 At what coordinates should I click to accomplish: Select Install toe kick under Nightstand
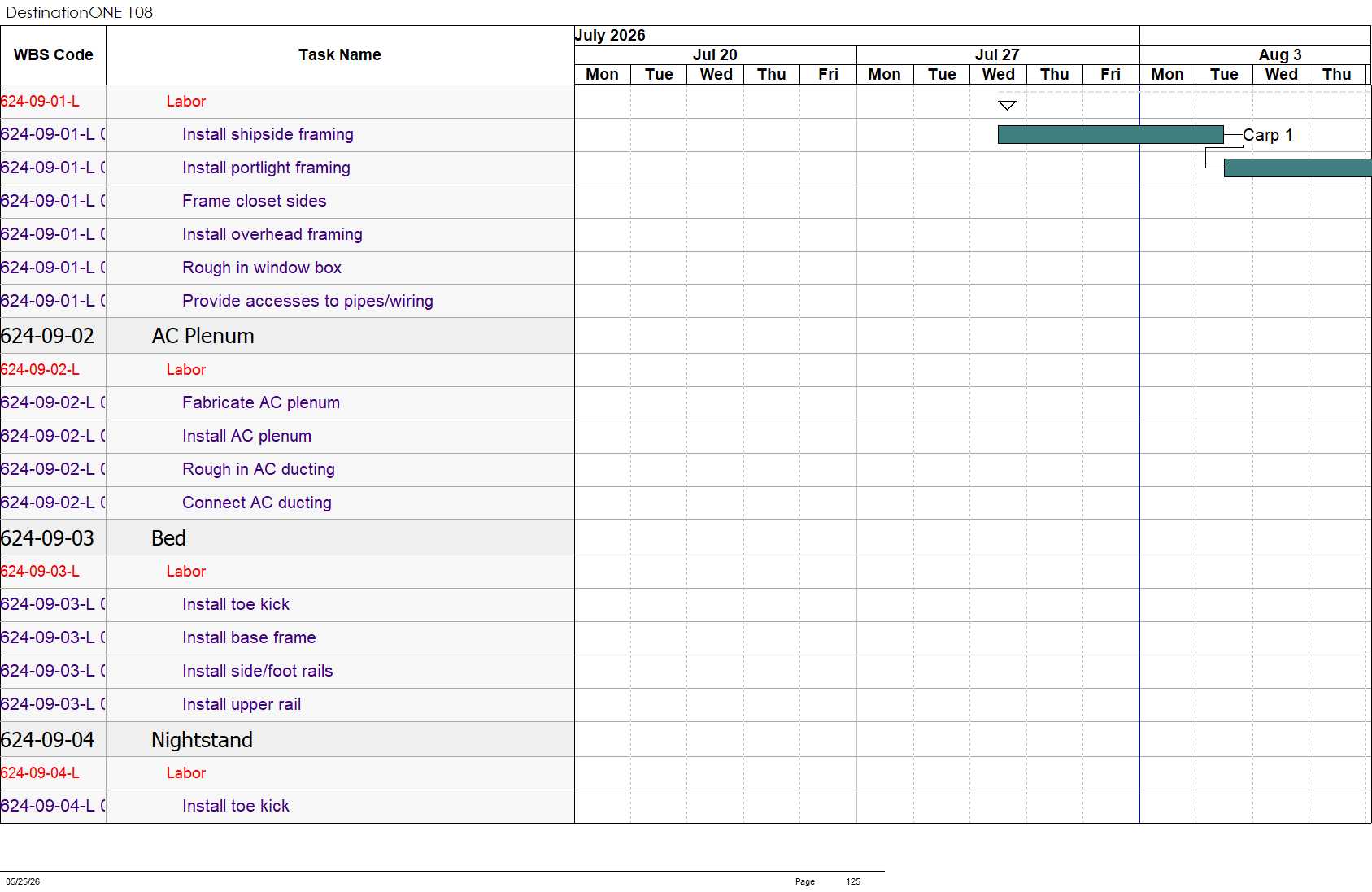pos(236,806)
